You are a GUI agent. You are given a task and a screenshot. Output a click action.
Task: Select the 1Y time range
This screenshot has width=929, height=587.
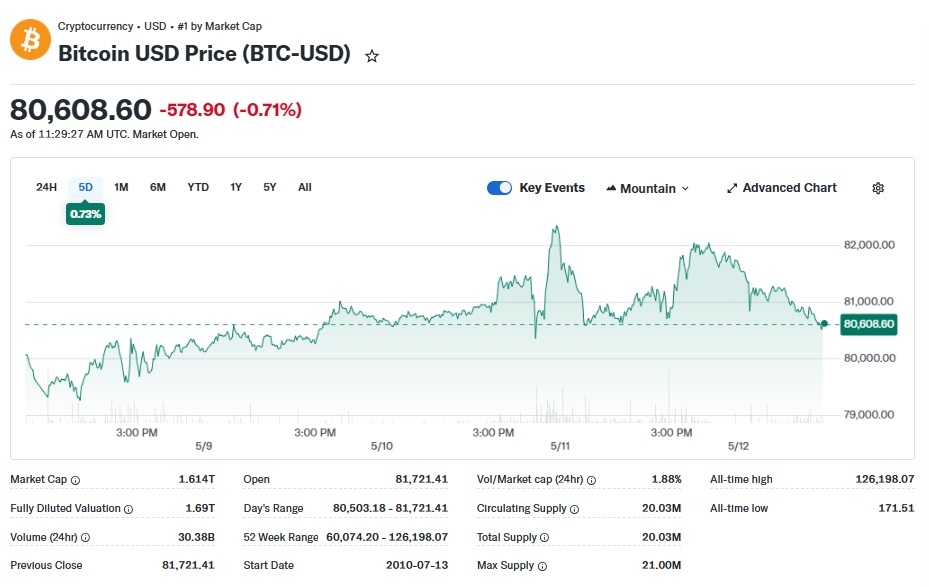coord(236,187)
